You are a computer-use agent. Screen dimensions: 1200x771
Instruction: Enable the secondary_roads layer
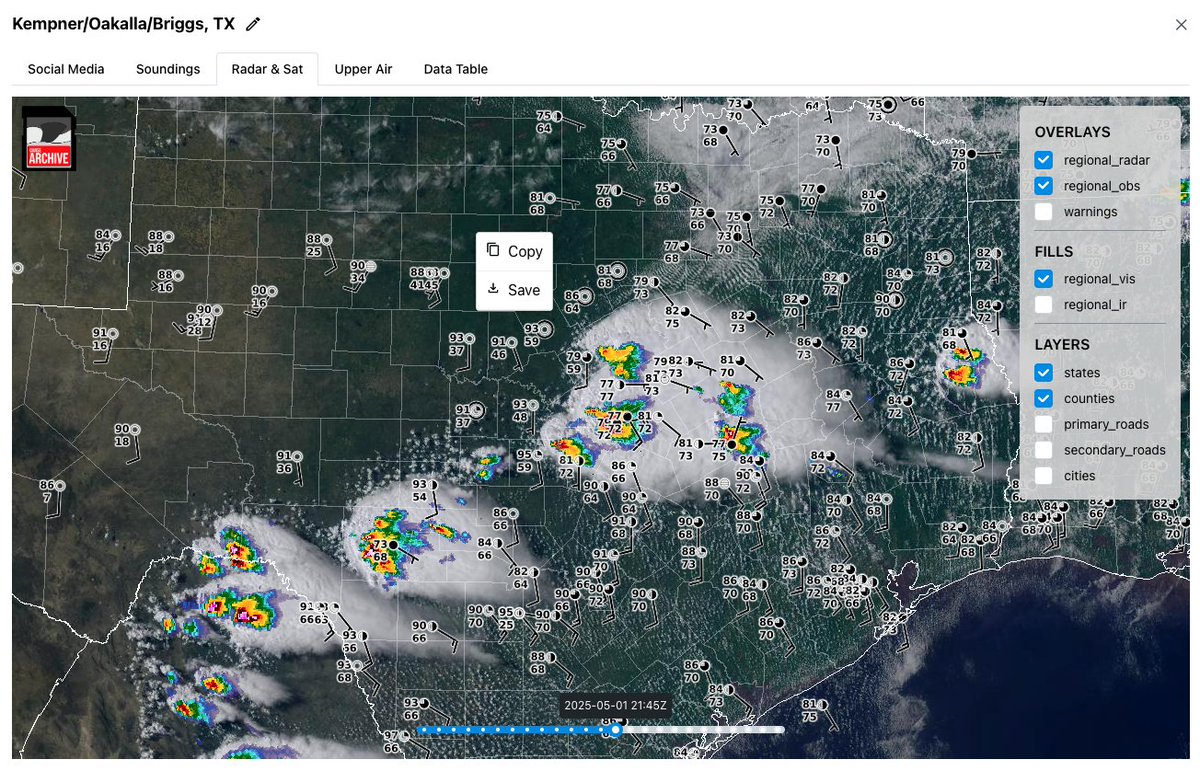(x=1043, y=450)
